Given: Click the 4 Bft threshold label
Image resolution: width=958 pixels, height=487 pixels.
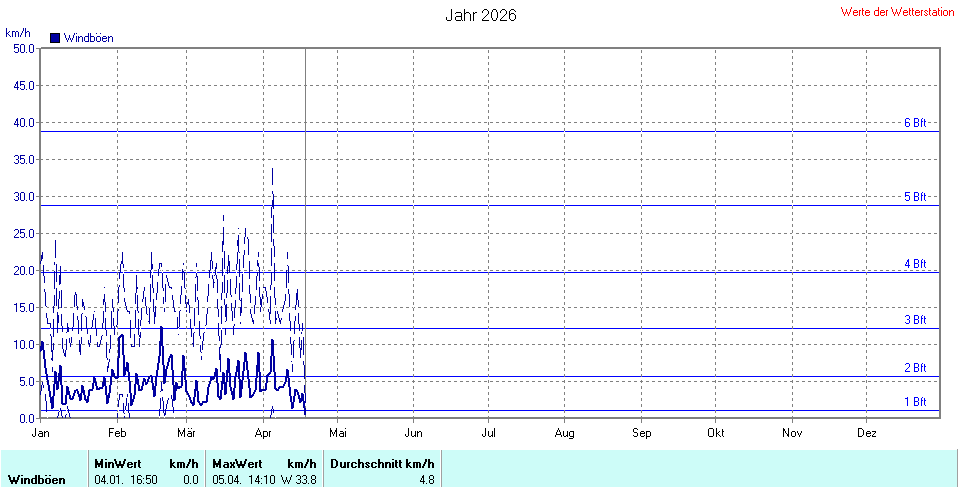Looking at the screenshot, I should click(x=915, y=264).
